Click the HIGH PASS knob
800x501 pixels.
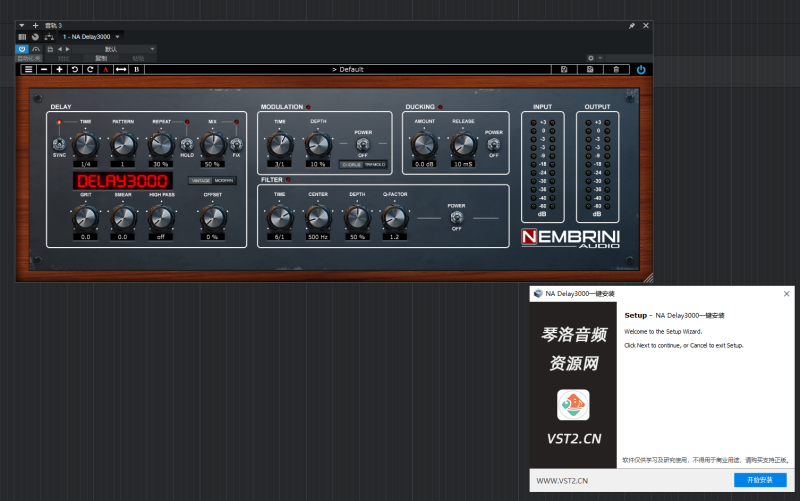coord(161,218)
